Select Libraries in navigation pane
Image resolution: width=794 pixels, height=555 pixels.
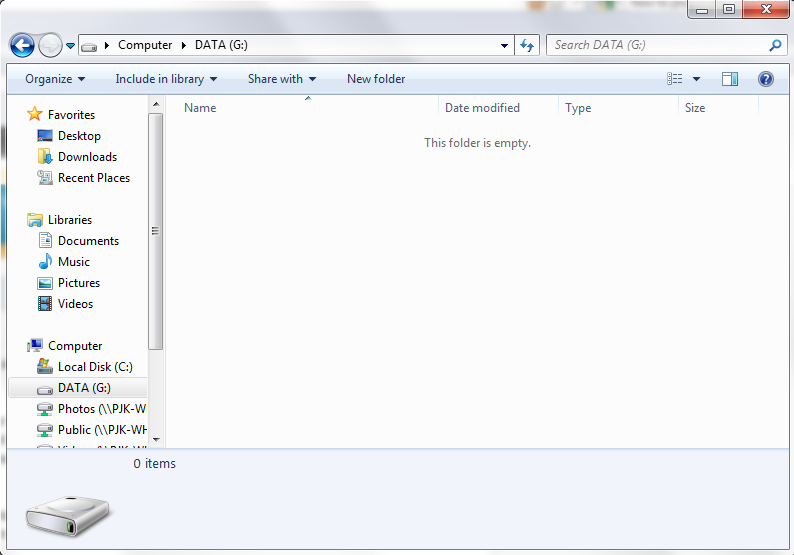70,220
